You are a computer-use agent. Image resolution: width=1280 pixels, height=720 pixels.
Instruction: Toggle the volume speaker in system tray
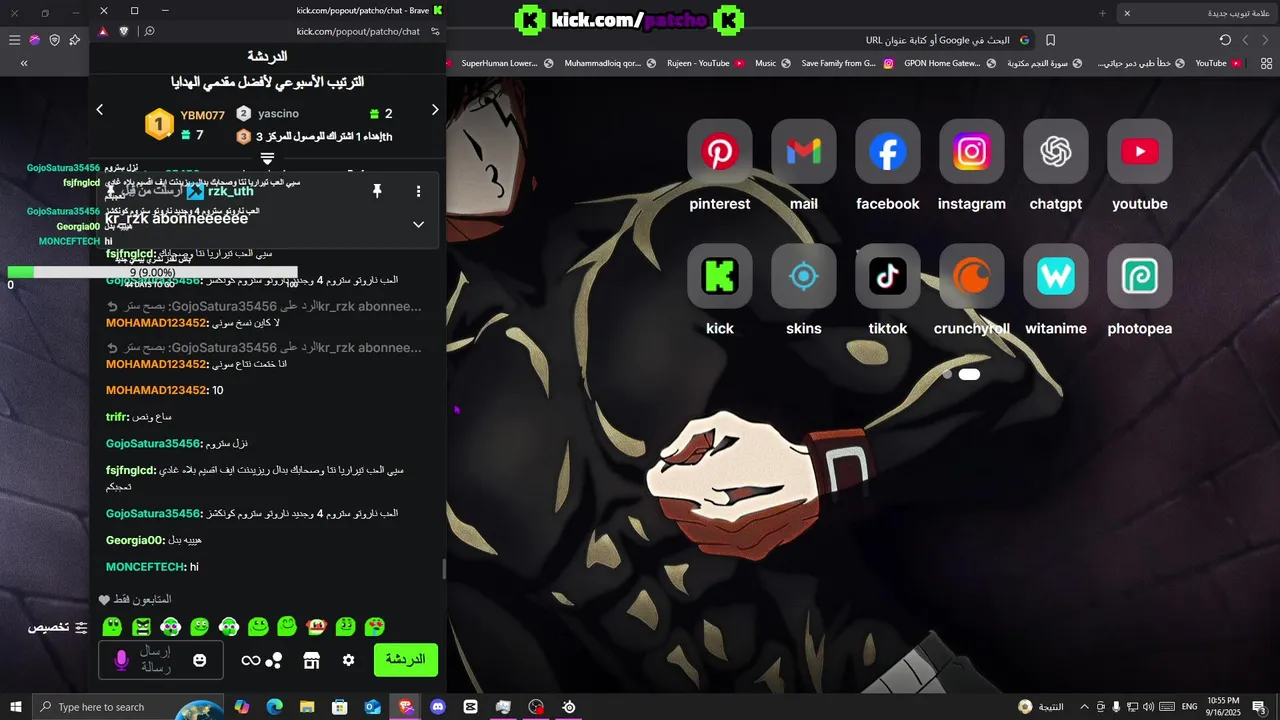1148,707
